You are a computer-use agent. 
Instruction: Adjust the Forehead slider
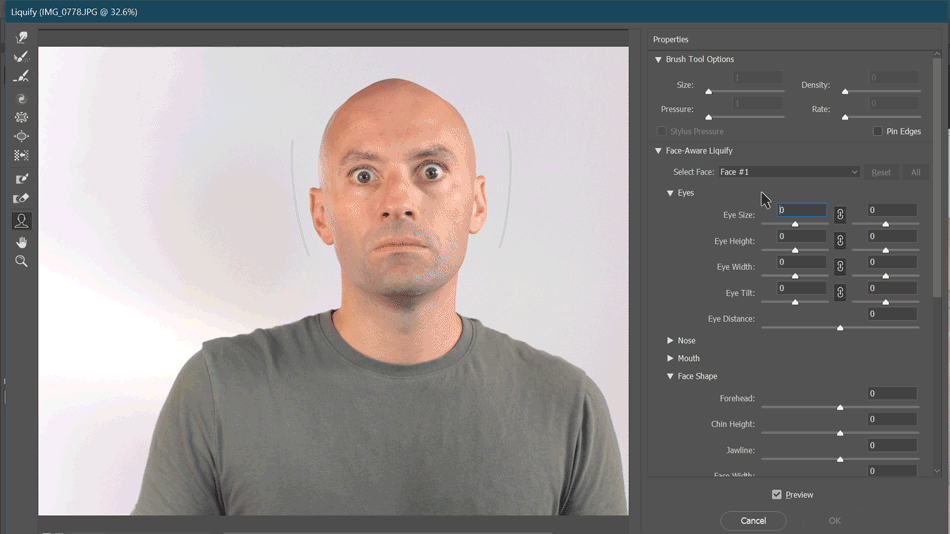pyautogui.click(x=840, y=407)
